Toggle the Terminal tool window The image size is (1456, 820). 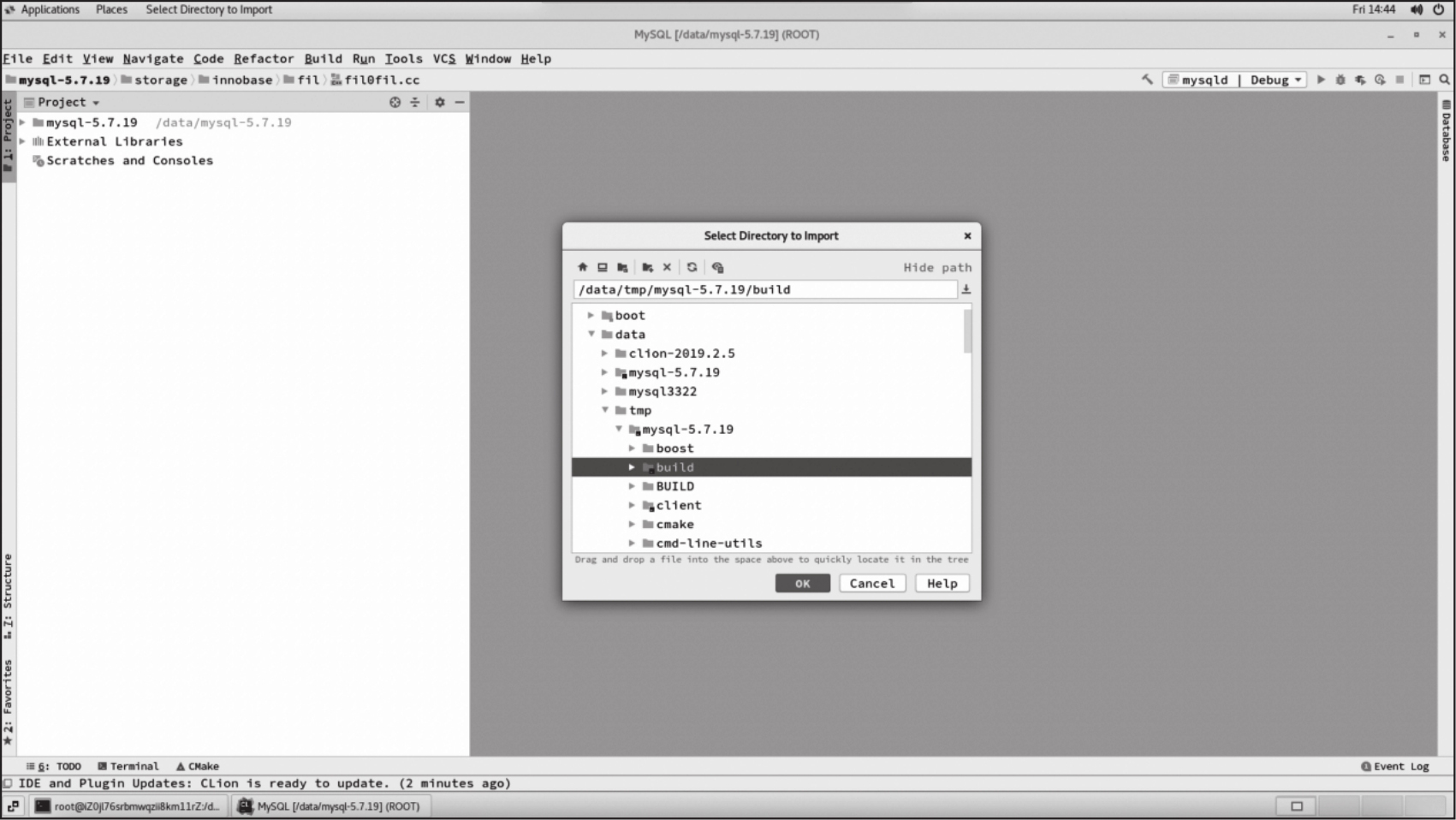point(128,766)
